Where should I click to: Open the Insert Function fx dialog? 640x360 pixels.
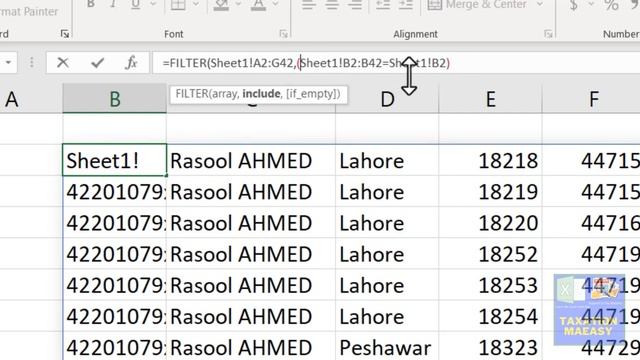(x=131, y=63)
